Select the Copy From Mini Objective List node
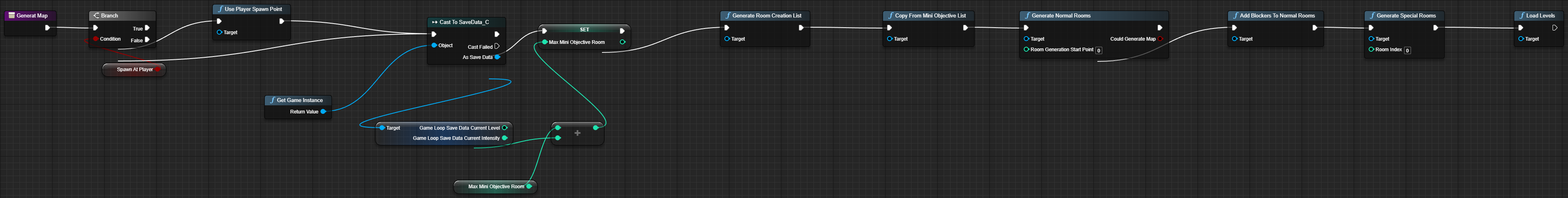 tap(929, 16)
